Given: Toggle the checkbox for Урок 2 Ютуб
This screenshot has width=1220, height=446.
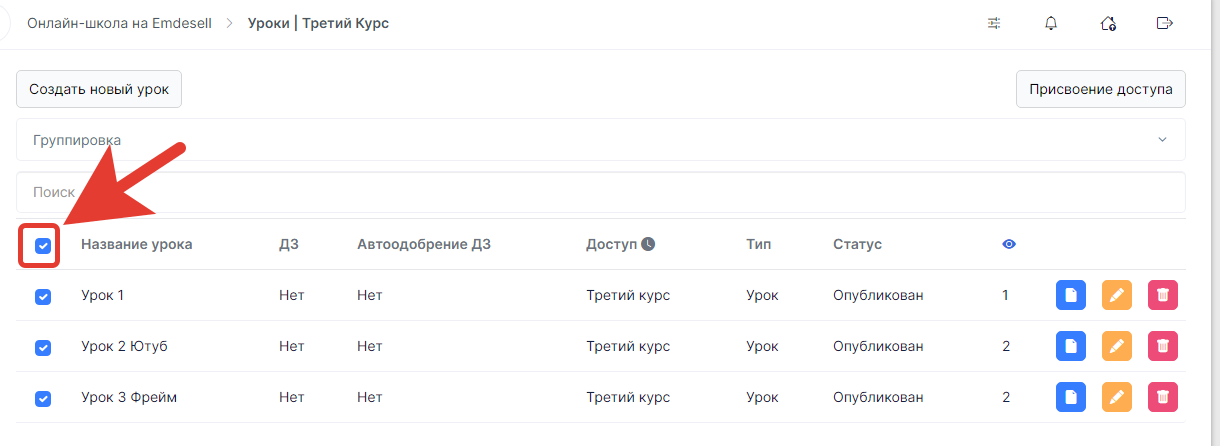Looking at the screenshot, I should point(43,348).
